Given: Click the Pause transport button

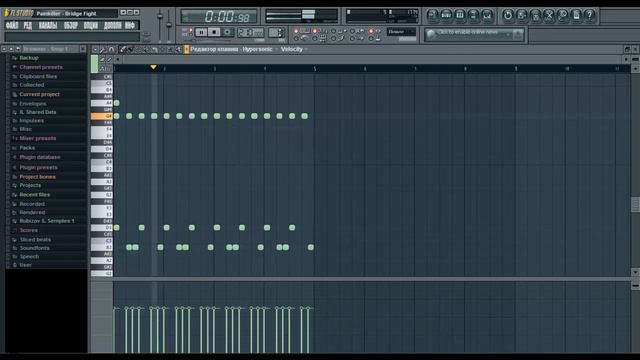Looking at the screenshot, I should 201,32.
